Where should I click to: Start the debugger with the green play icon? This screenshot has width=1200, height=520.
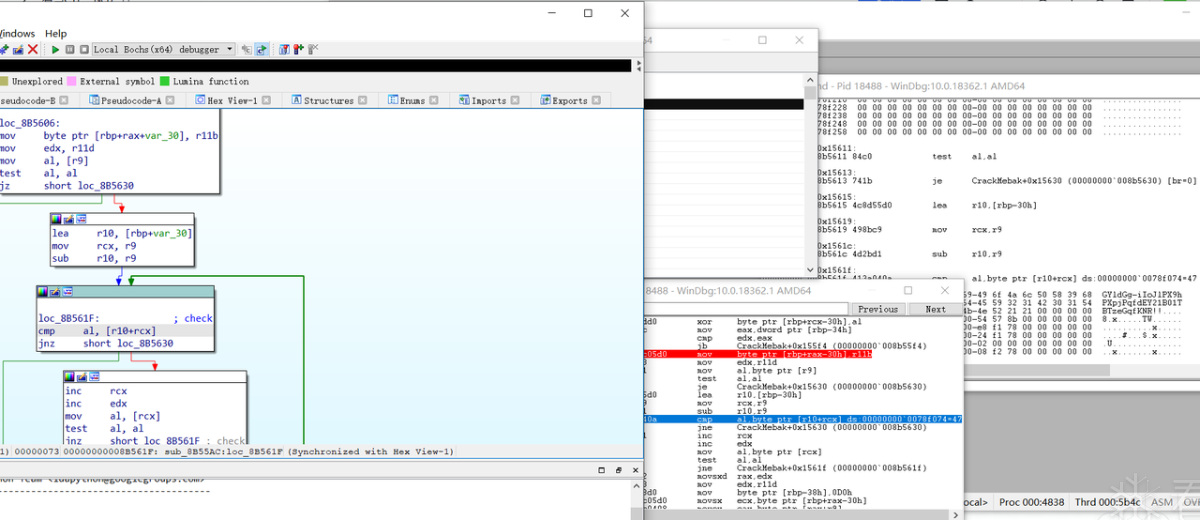(55, 49)
